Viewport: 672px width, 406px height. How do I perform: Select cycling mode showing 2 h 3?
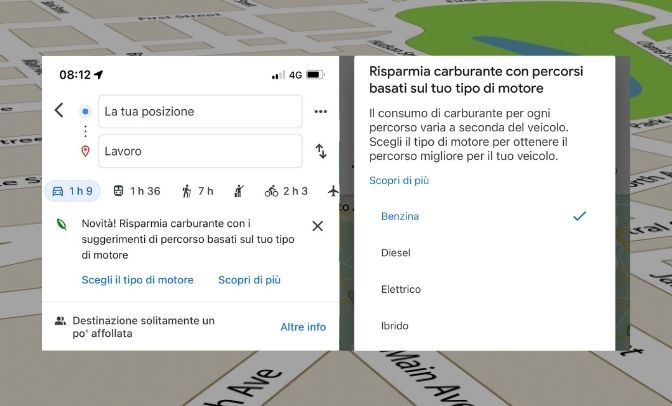click(x=286, y=191)
